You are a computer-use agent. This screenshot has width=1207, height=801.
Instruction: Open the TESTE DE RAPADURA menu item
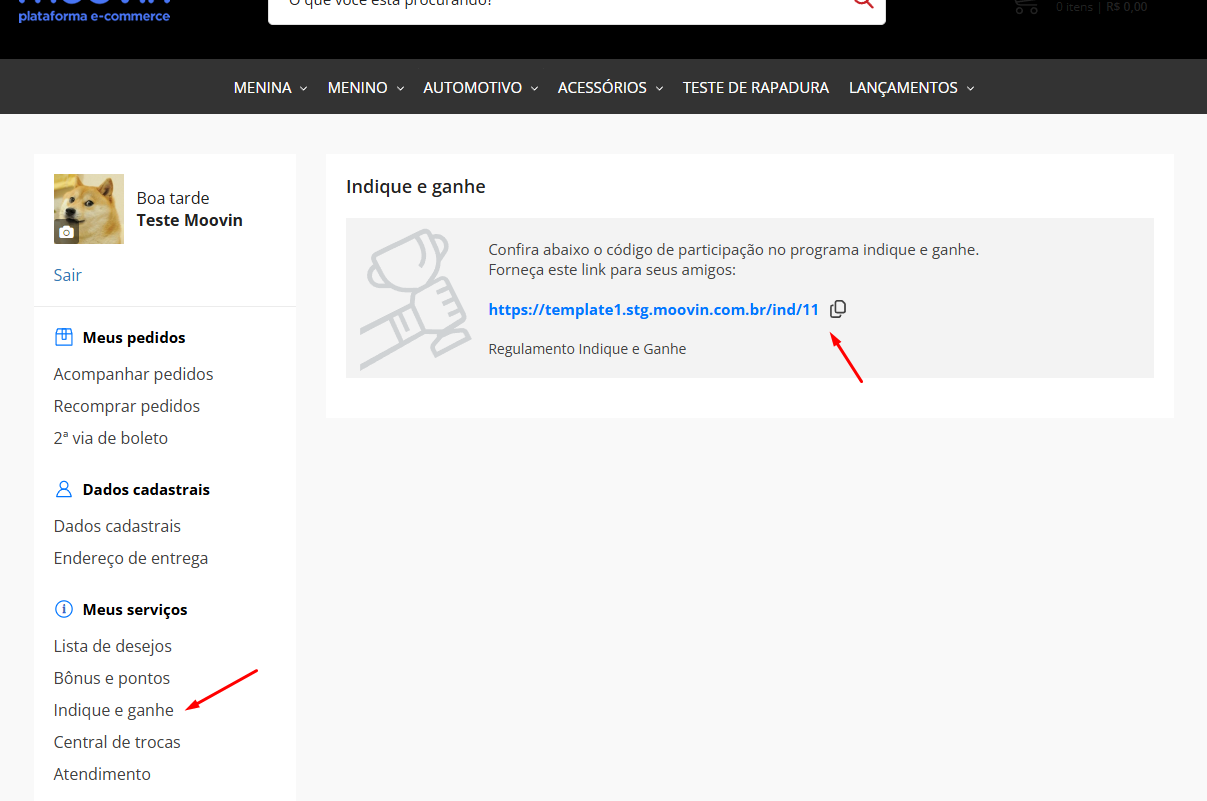[756, 88]
